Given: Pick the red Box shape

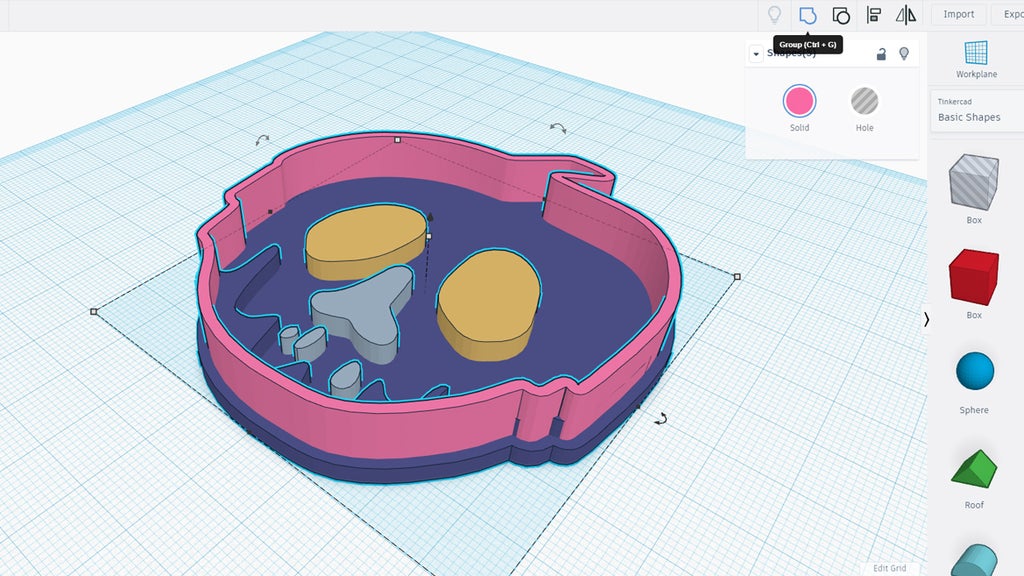Looking at the screenshot, I should pos(974,277).
